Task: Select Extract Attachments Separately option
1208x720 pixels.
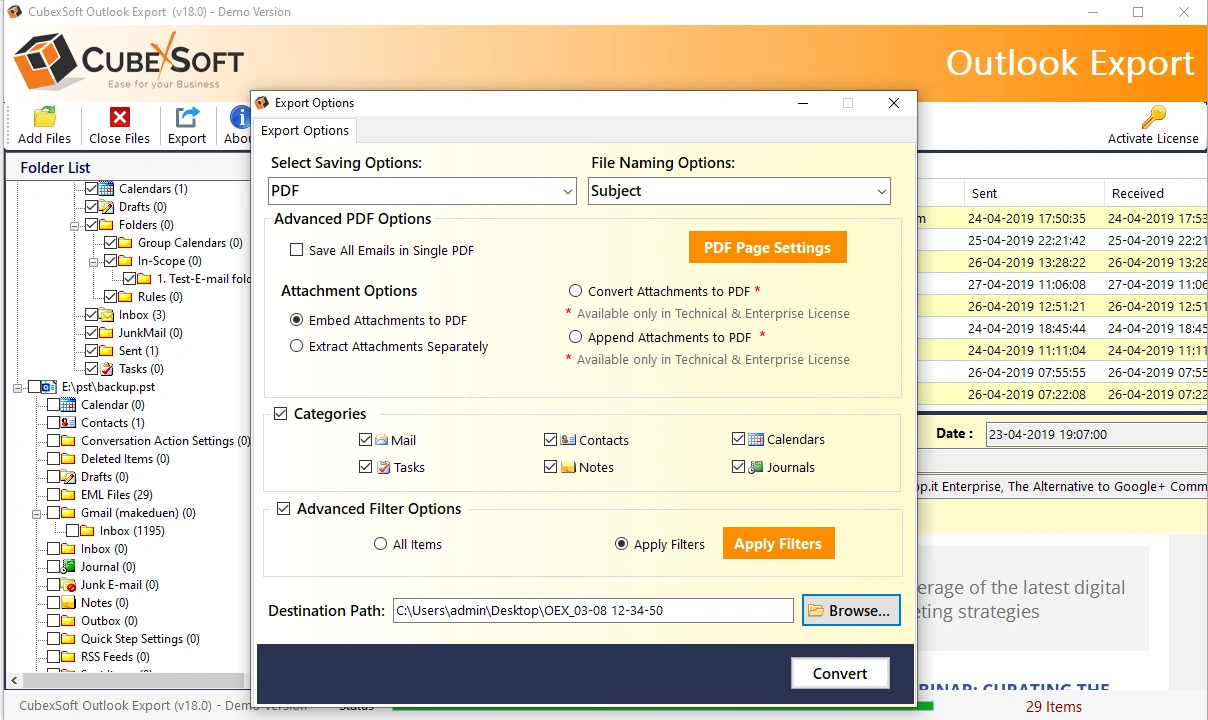Action: pyautogui.click(x=296, y=346)
